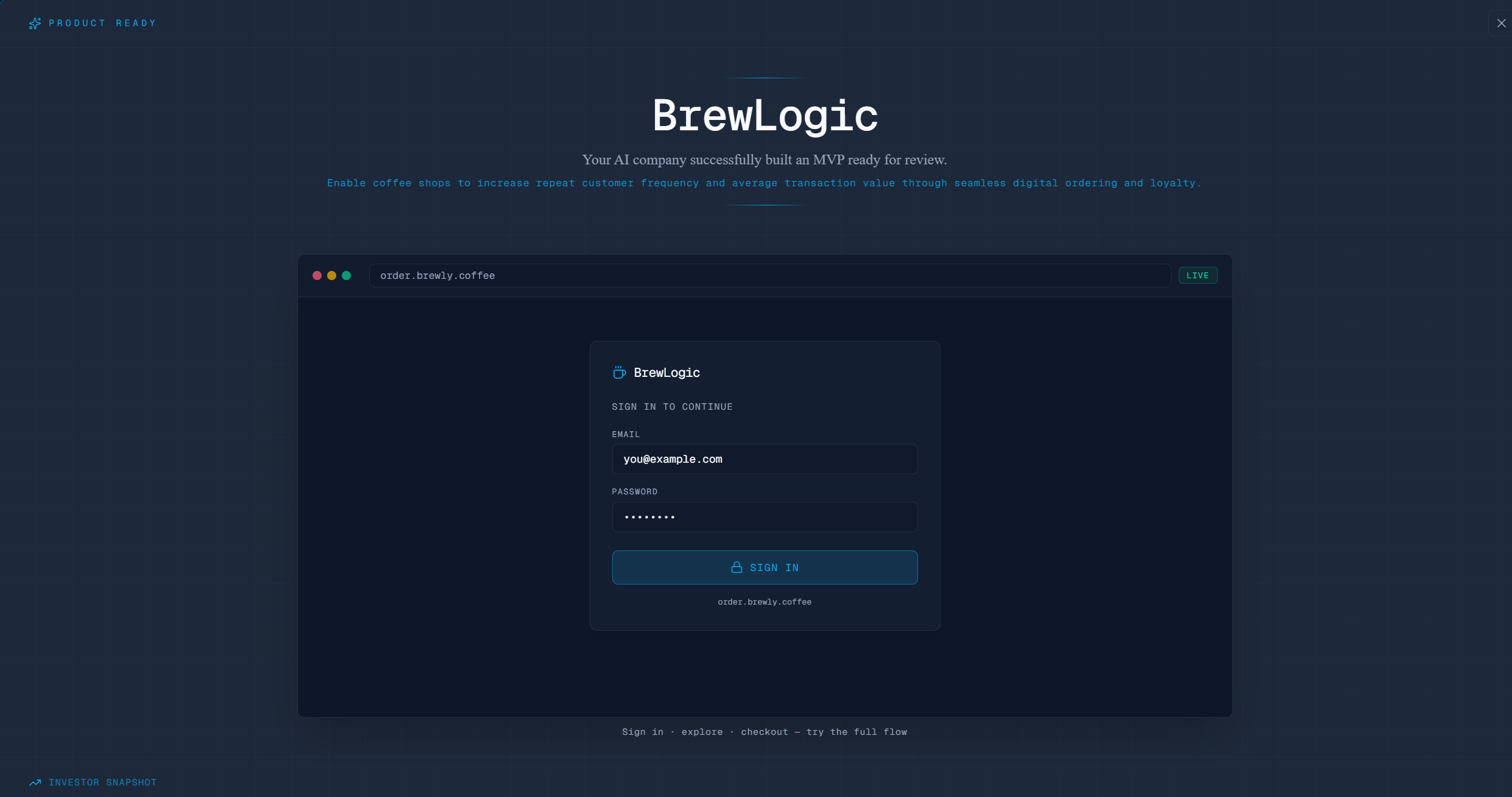
Task: Click the large BrewLogic page title
Action: pyautogui.click(x=765, y=115)
